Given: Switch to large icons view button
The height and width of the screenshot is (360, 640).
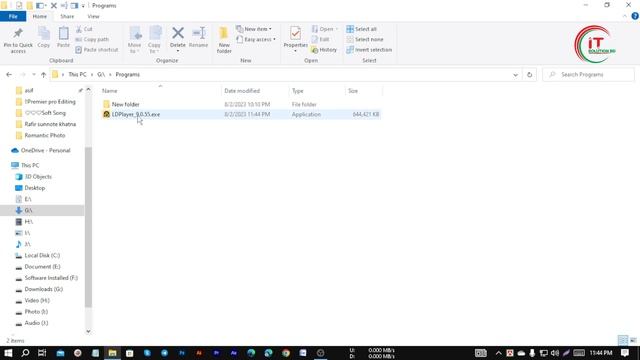Looking at the screenshot, I should [x=633, y=340].
